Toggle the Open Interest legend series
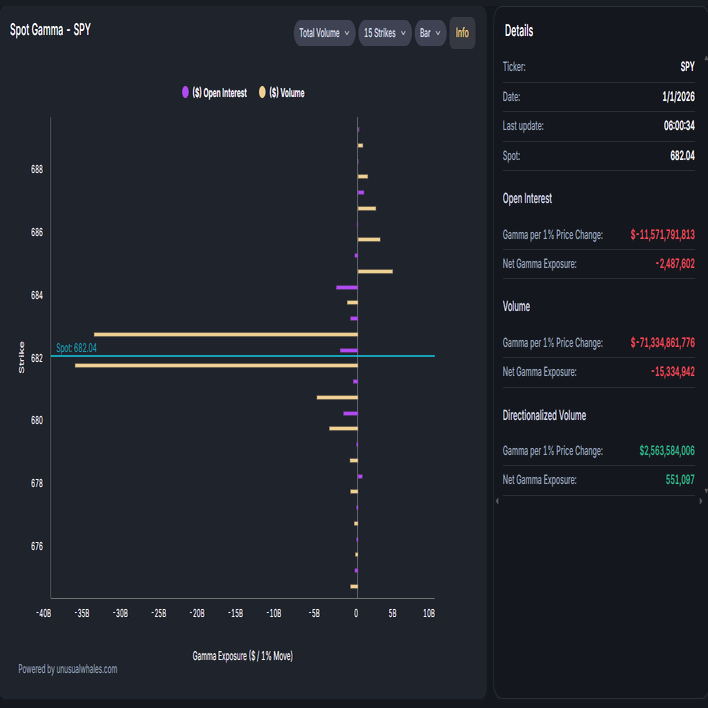This screenshot has width=708, height=708. pos(214,93)
